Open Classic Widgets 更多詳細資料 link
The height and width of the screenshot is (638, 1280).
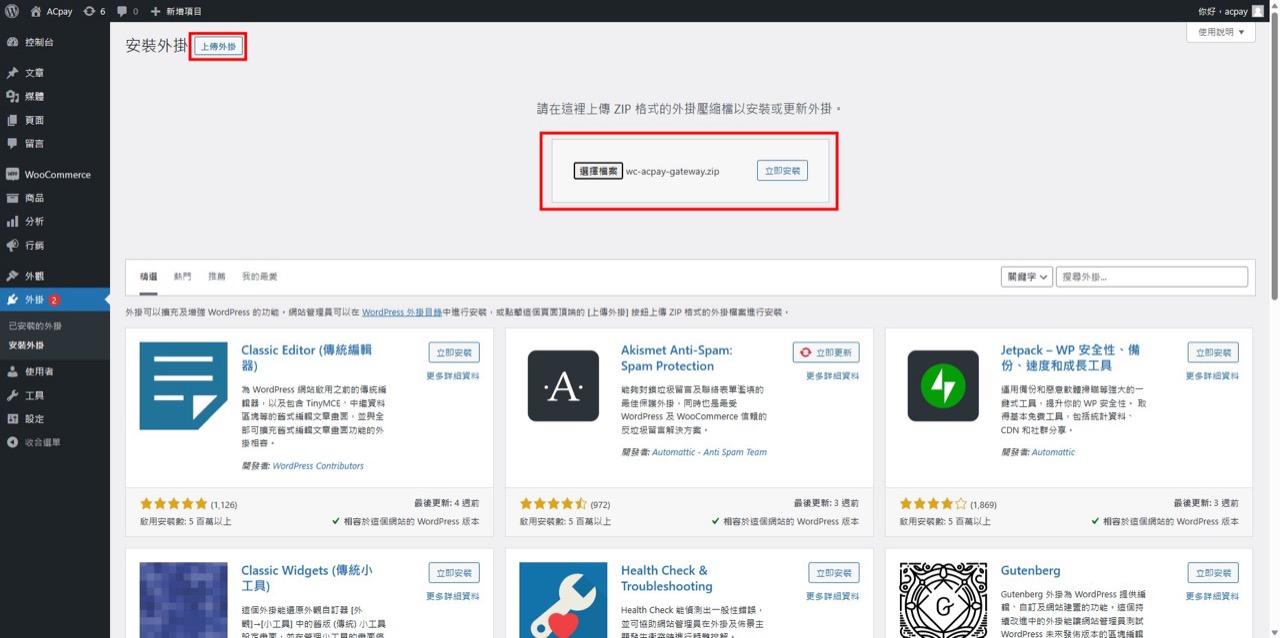click(x=453, y=596)
